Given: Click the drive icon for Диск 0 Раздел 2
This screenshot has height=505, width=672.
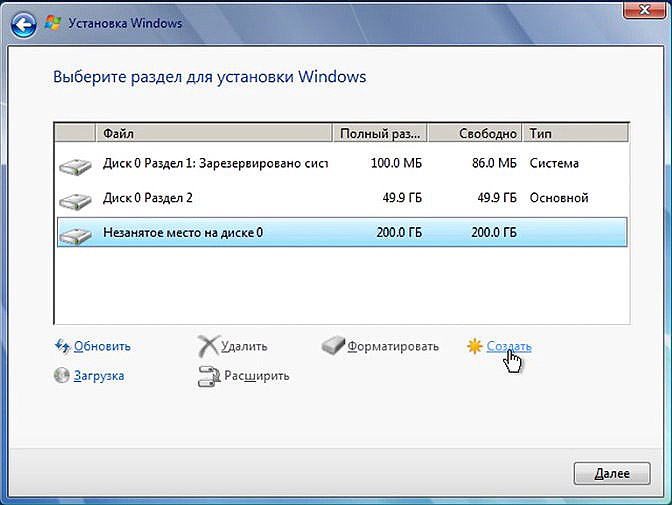Looking at the screenshot, I should [75, 200].
